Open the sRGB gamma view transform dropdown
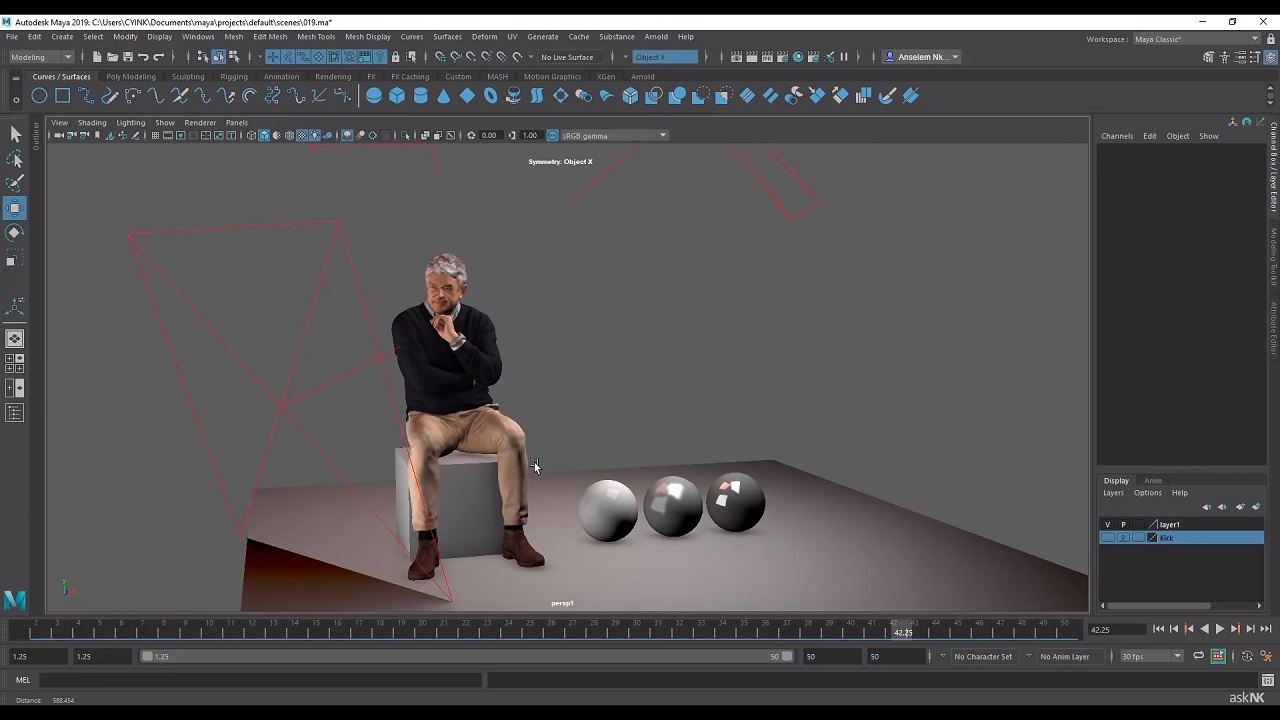The image size is (1280, 720). pyautogui.click(x=612, y=136)
